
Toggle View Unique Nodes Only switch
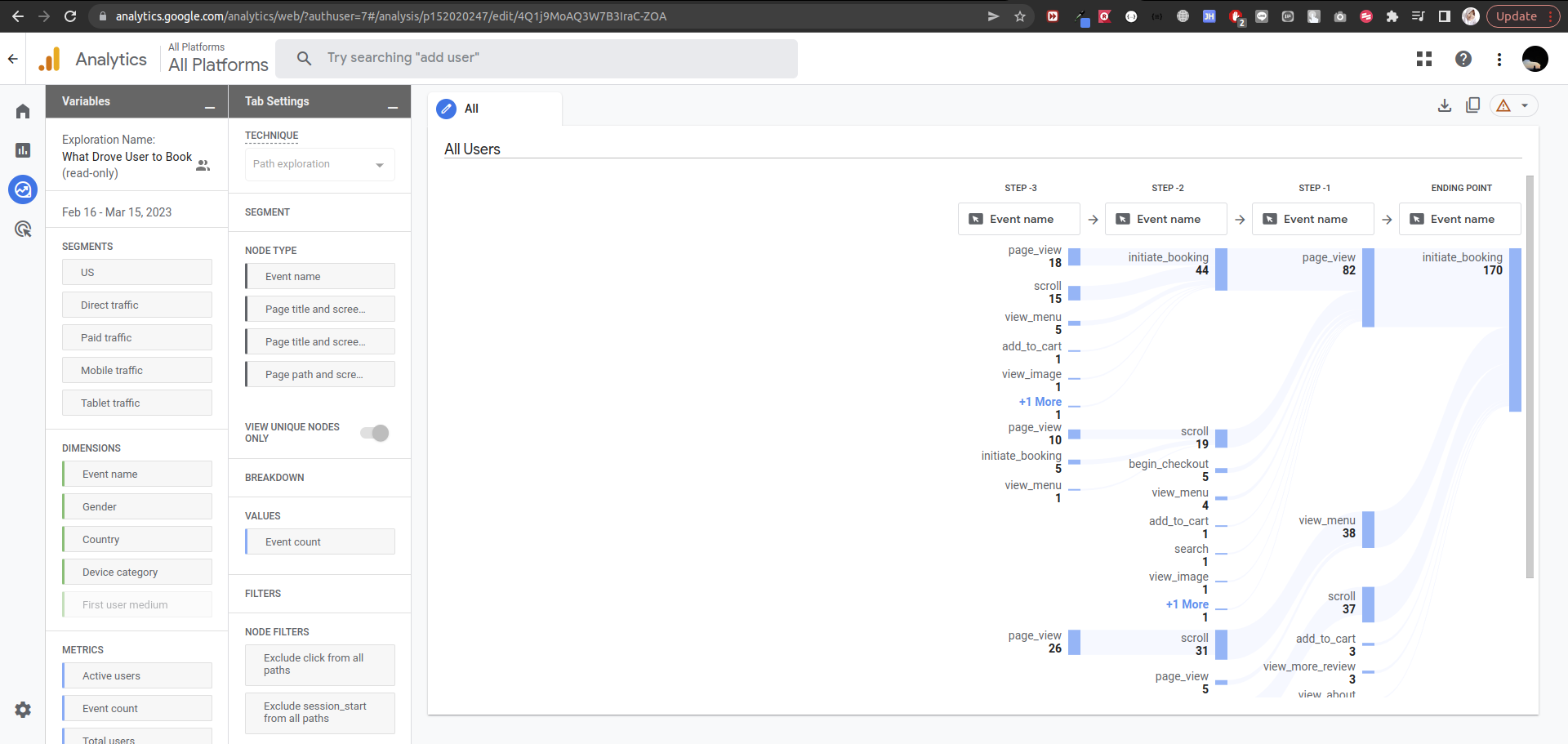(x=375, y=433)
